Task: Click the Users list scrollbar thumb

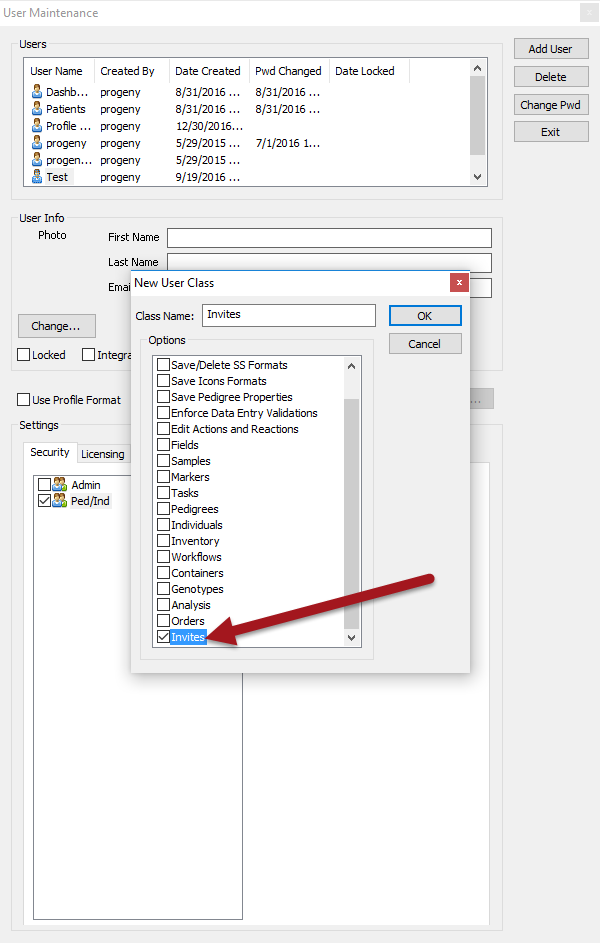Action: (x=477, y=115)
